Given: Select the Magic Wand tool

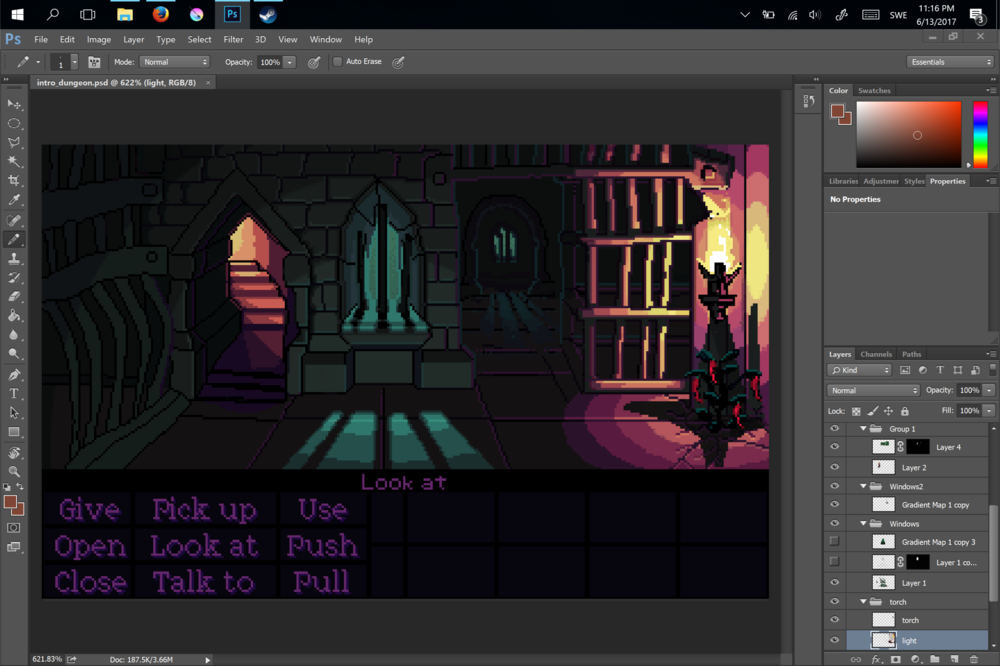Looking at the screenshot, I should click(14, 162).
